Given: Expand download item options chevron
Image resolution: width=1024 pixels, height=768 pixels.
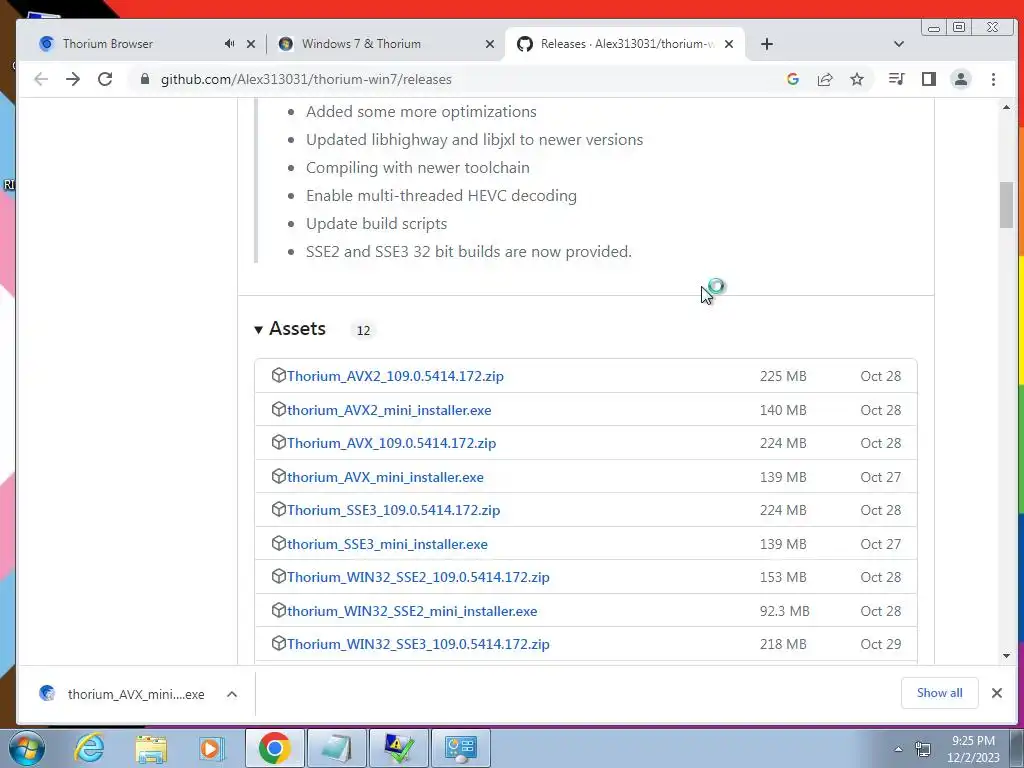Looking at the screenshot, I should 232,694.
